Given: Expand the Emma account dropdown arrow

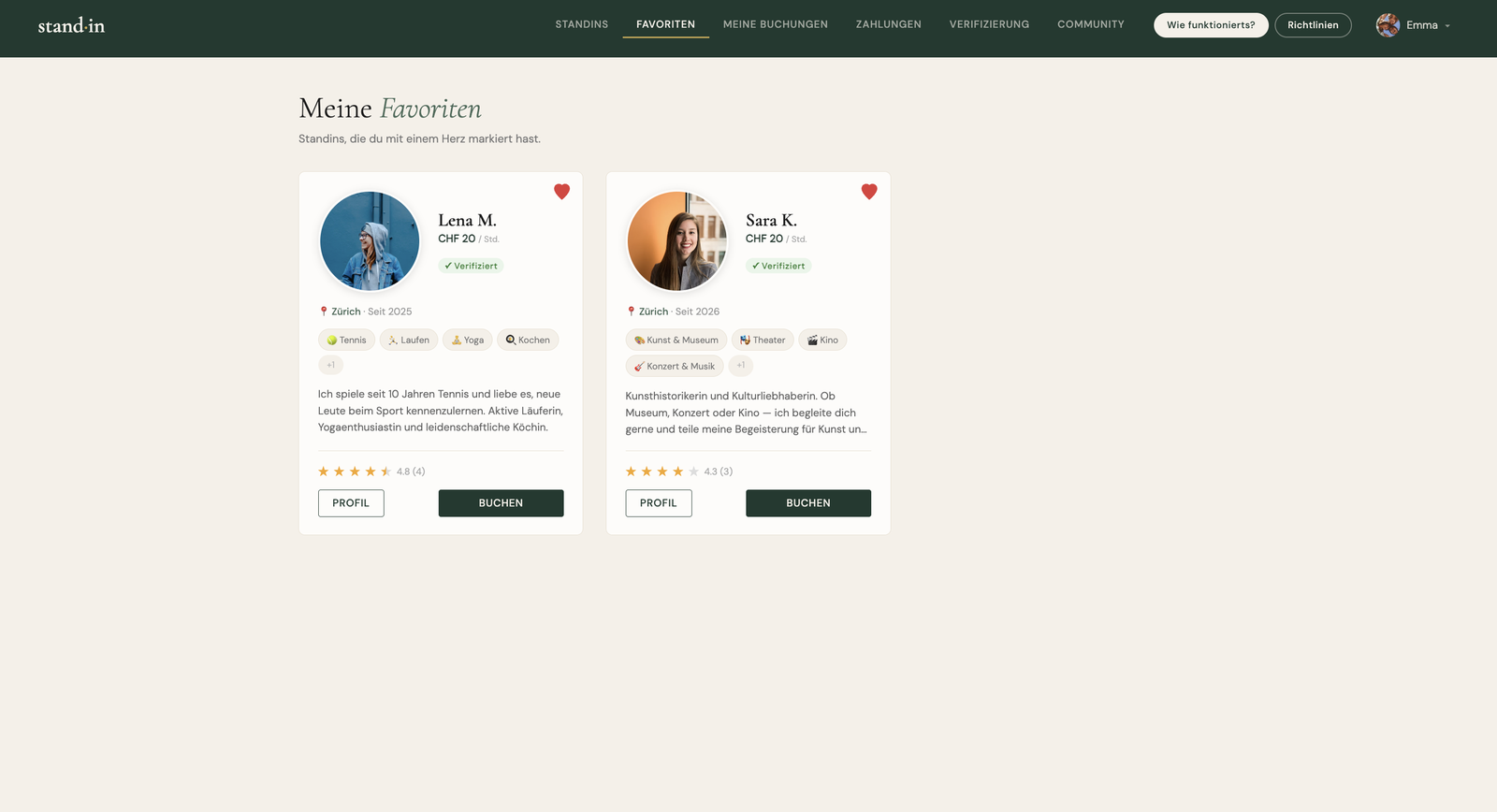Looking at the screenshot, I should point(1447,26).
